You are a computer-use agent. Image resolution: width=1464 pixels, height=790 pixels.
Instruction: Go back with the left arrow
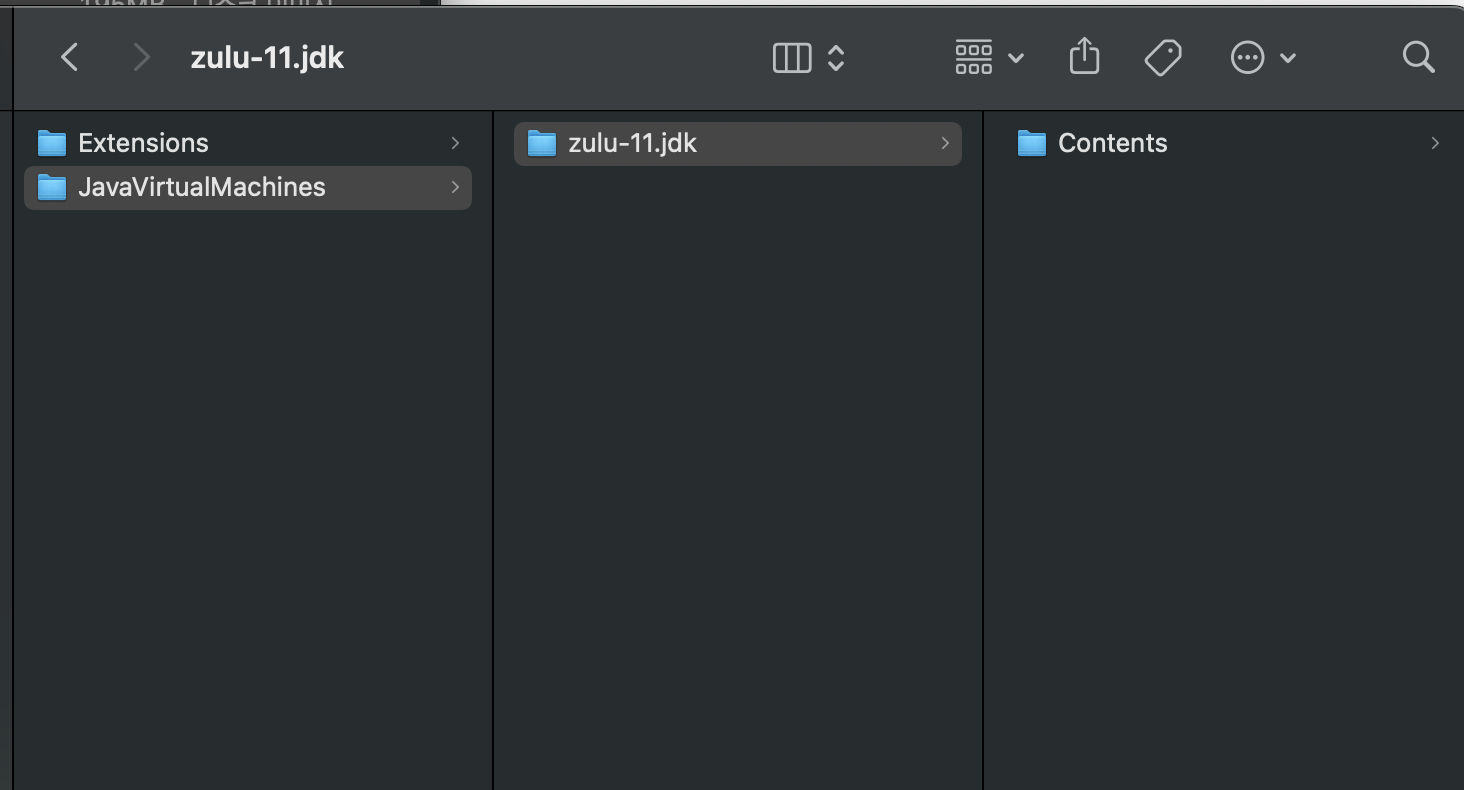point(69,57)
